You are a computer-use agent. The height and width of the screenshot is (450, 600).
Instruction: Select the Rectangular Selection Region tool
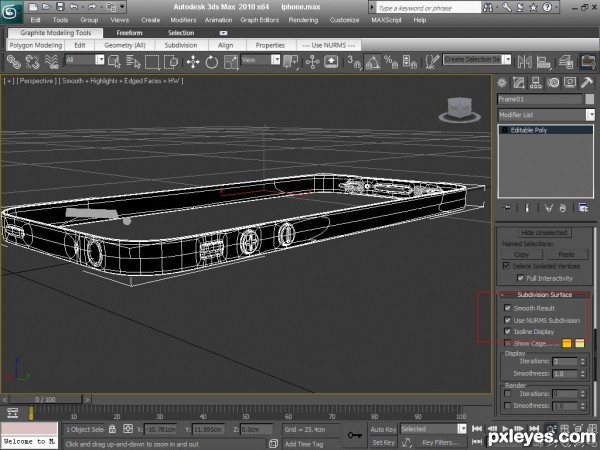pos(152,62)
